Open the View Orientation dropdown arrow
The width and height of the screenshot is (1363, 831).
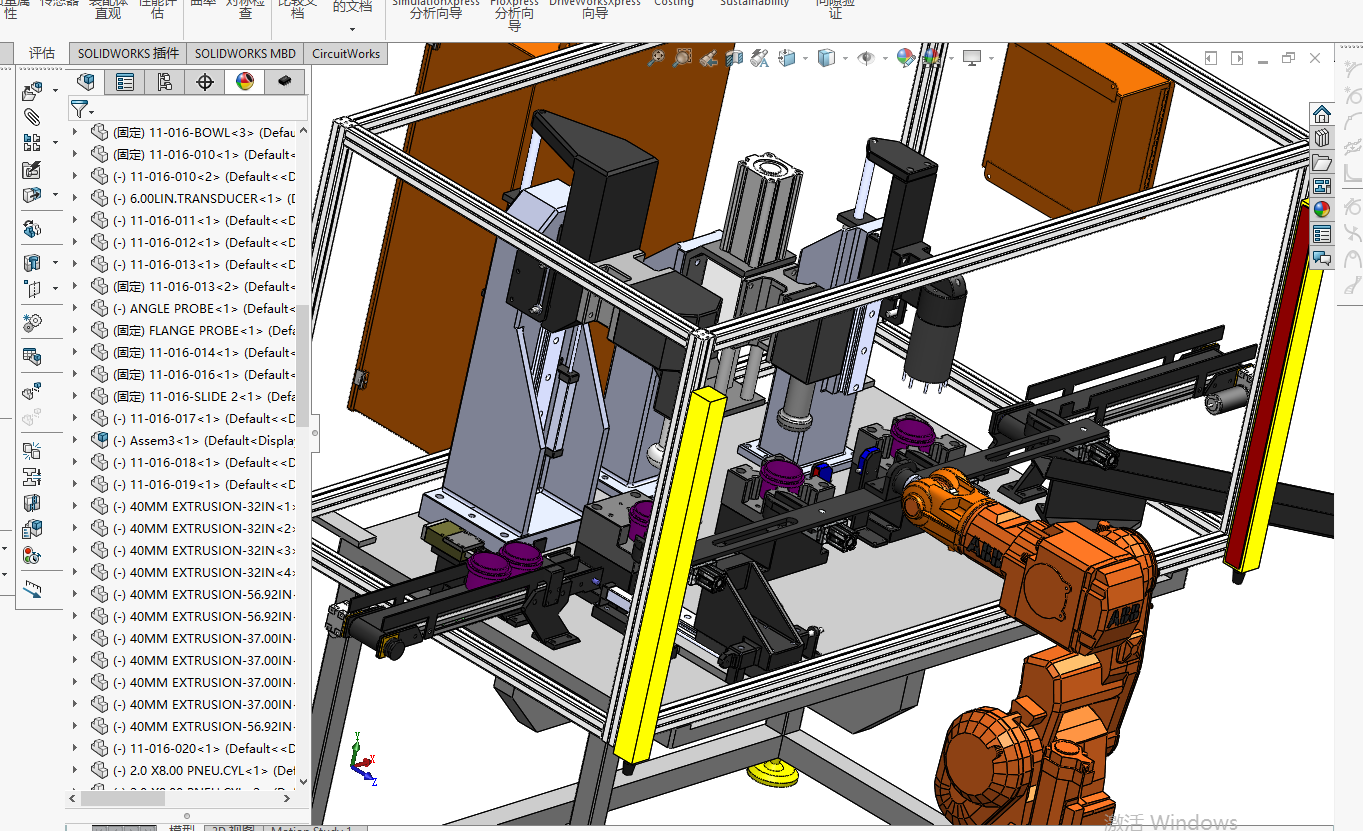[x=804, y=58]
